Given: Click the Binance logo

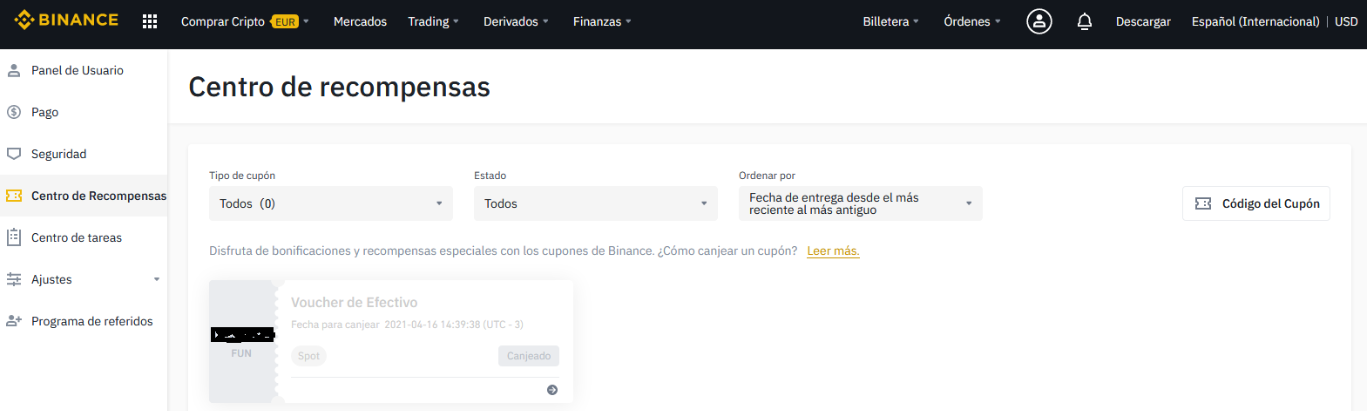Looking at the screenshot, I should 66,21.
